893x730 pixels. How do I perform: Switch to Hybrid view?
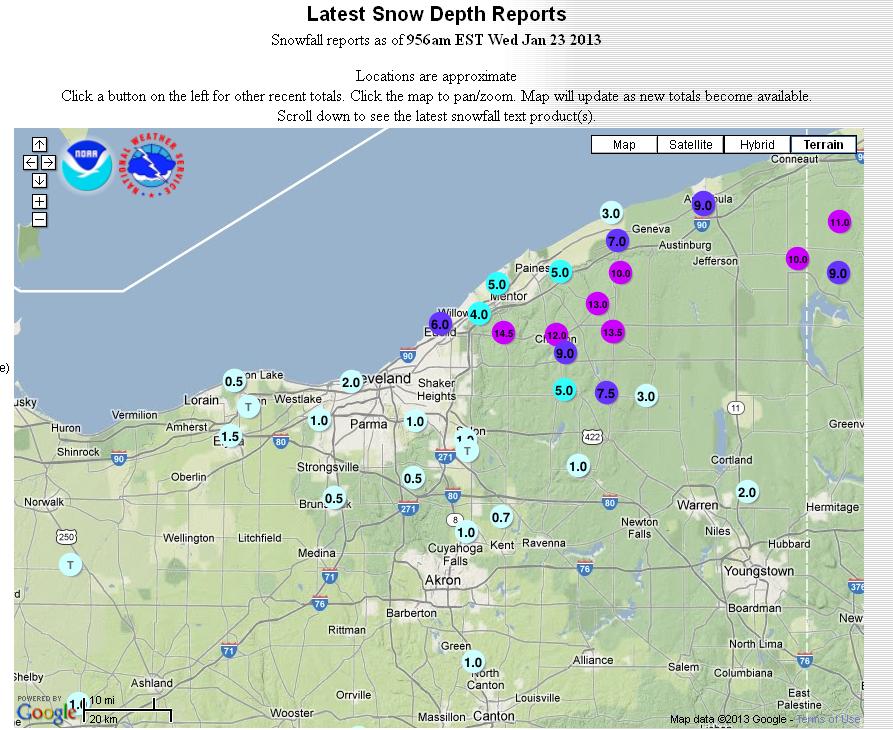[757, 144]
